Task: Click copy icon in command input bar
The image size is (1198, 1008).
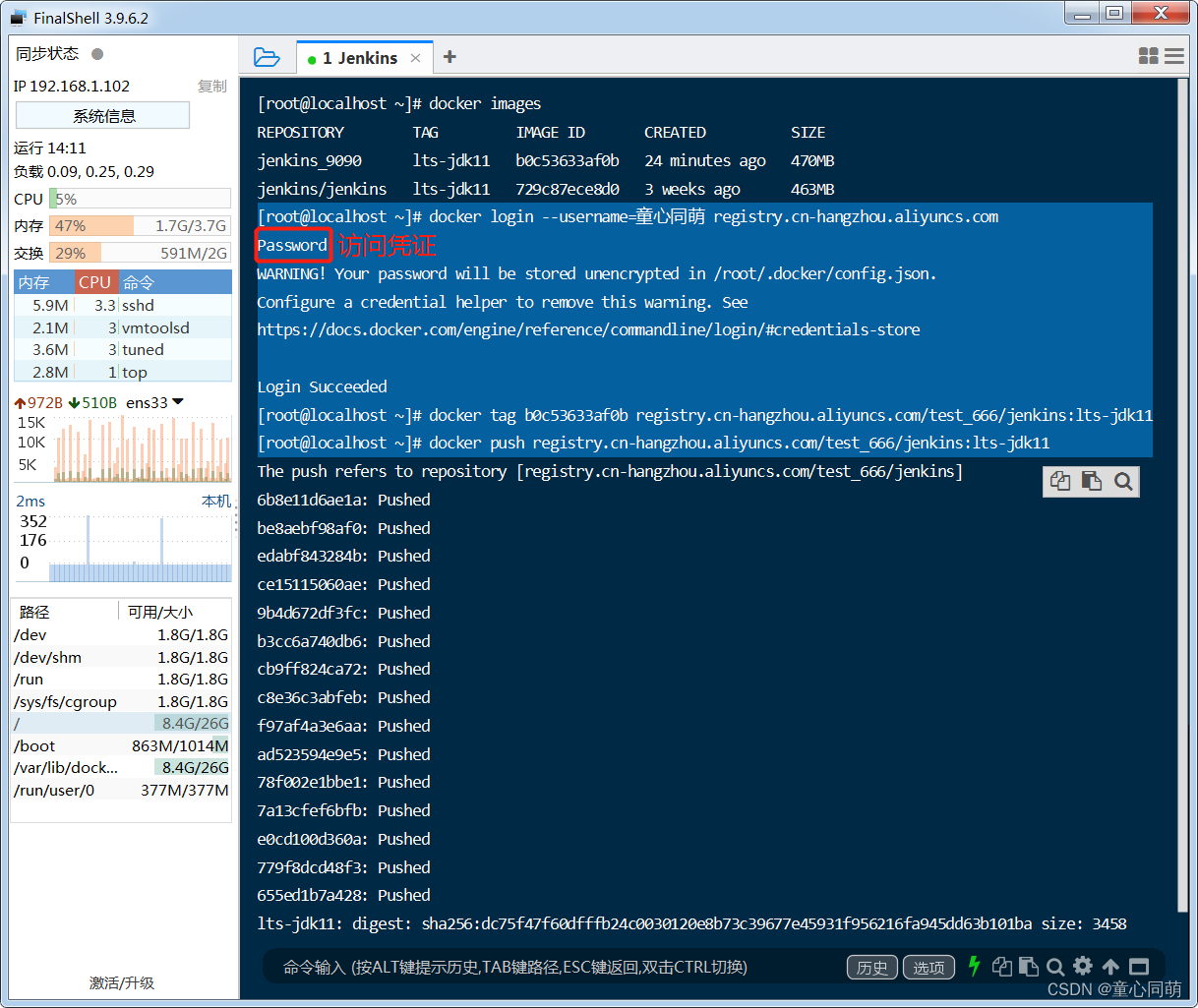Action: 1002,967
